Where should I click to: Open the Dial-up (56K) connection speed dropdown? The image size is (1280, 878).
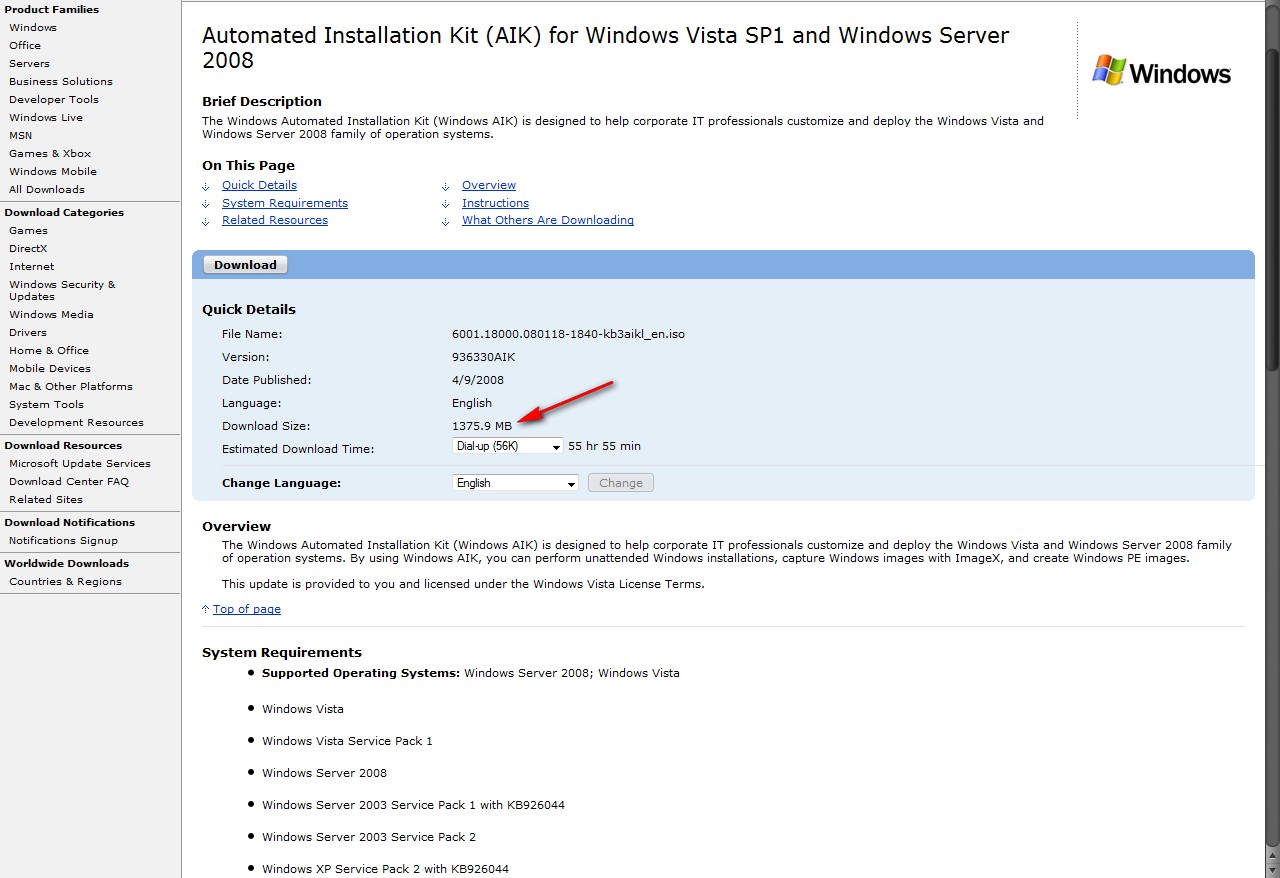click(508, 446)
